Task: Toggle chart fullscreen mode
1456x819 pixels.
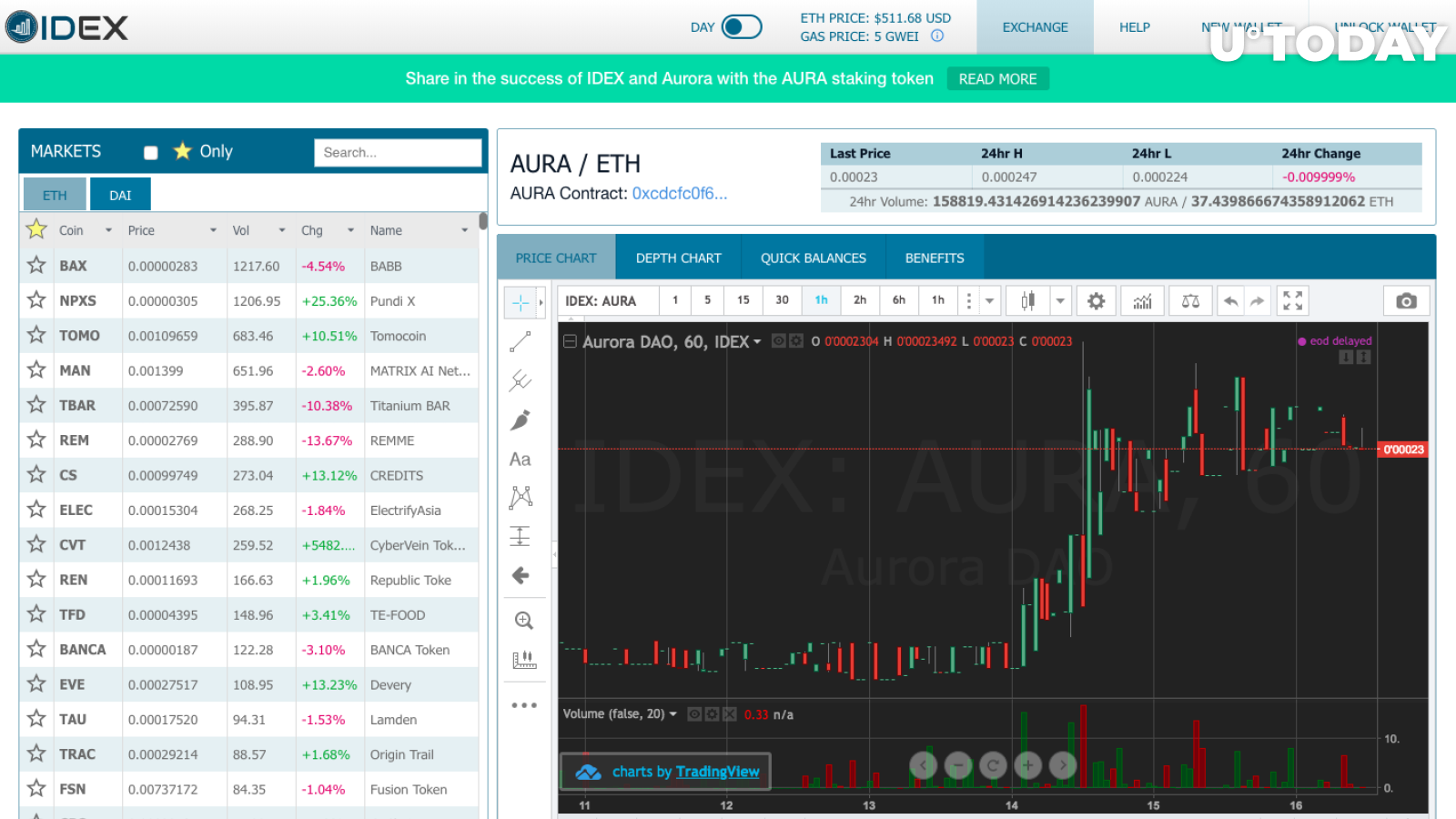Action: point(1293,301)
